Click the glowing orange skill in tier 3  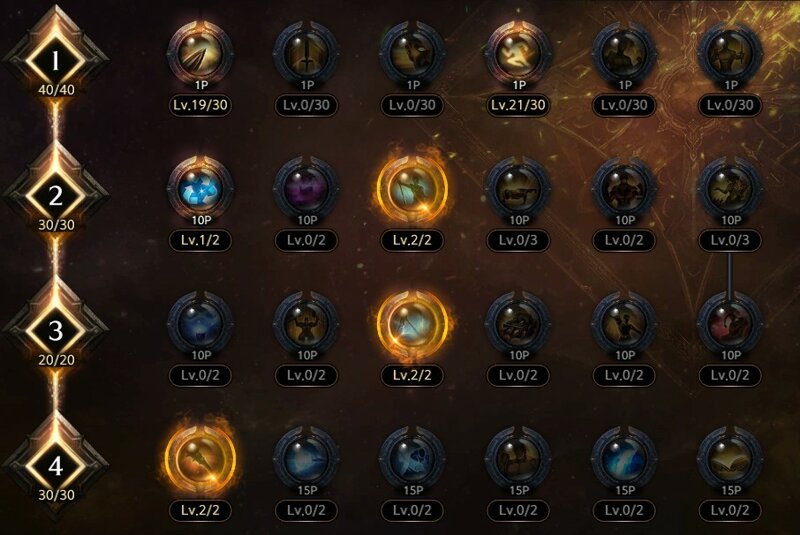click(412, 324)
